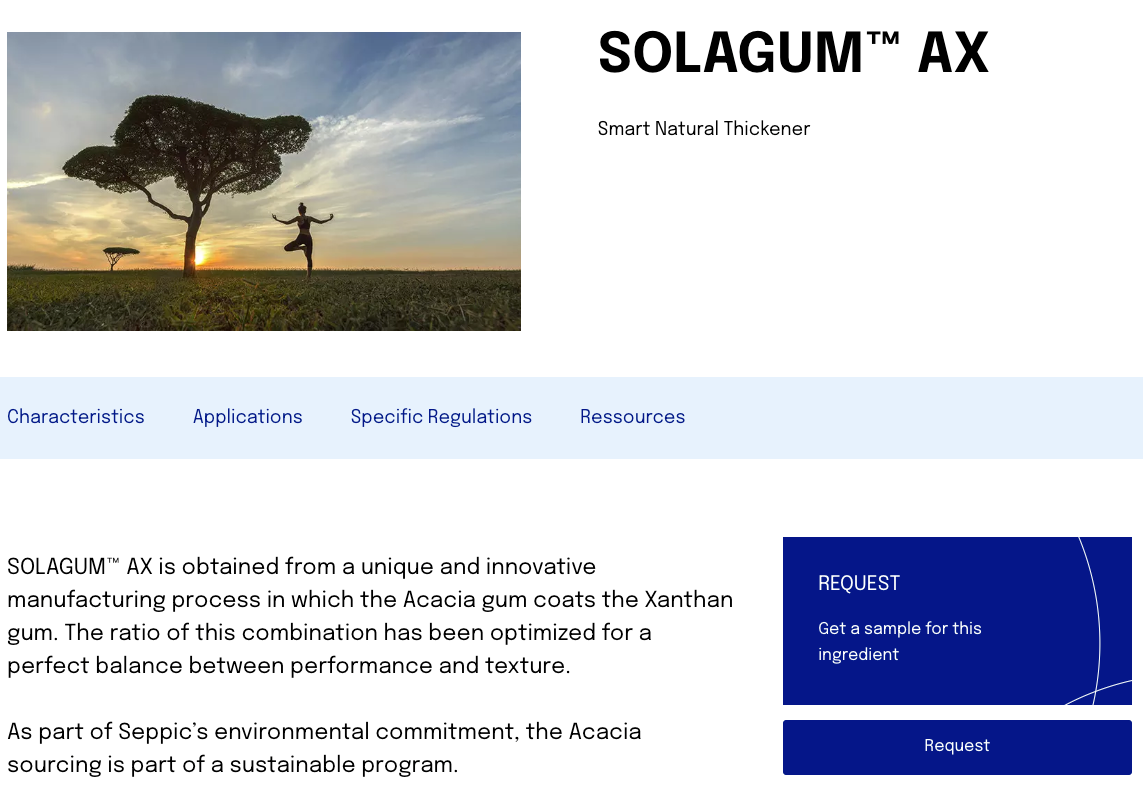Click the setting sun in the image
The image size is (1143, 797).
(x=198, y=256)
